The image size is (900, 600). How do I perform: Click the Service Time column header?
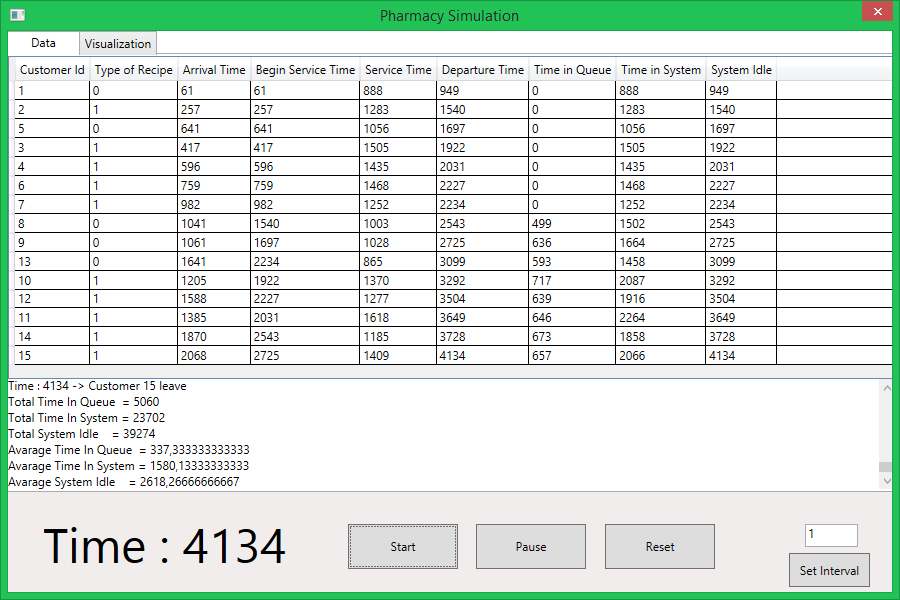398,70
